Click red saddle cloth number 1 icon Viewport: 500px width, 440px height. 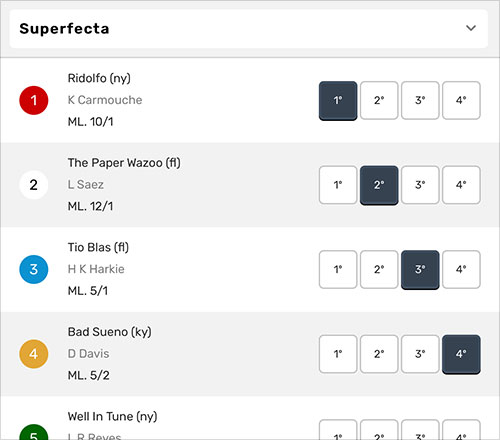coord(34,100)
